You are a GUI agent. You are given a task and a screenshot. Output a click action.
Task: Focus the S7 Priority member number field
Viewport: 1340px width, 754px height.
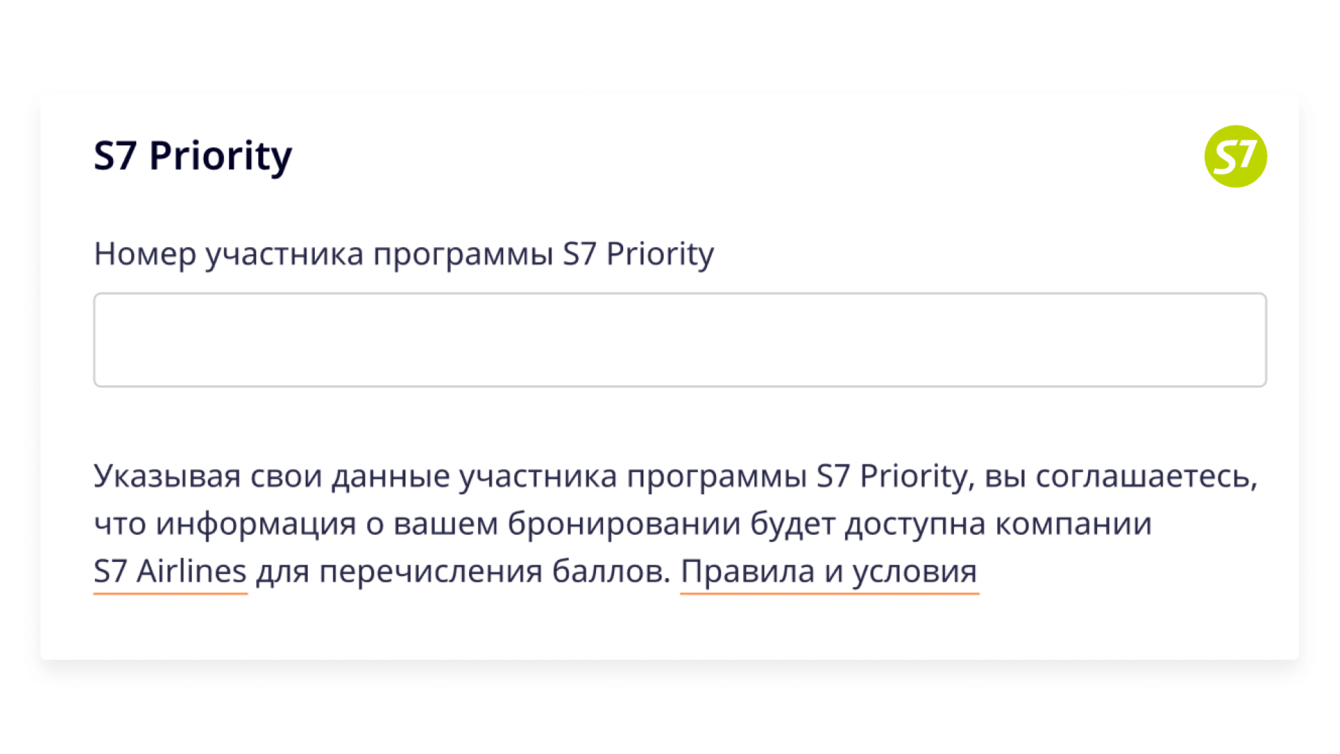coord(679,340)
